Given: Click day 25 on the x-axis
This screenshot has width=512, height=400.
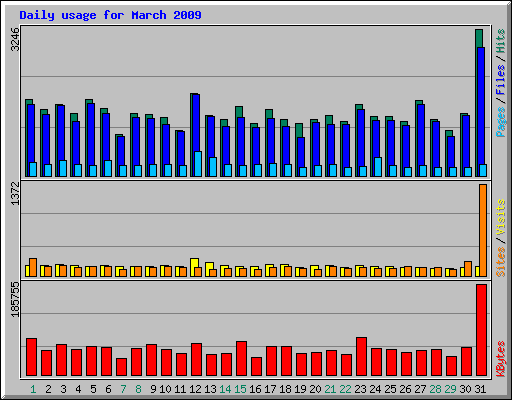Looking at the screenshot, I should click(x=390, y=389).
